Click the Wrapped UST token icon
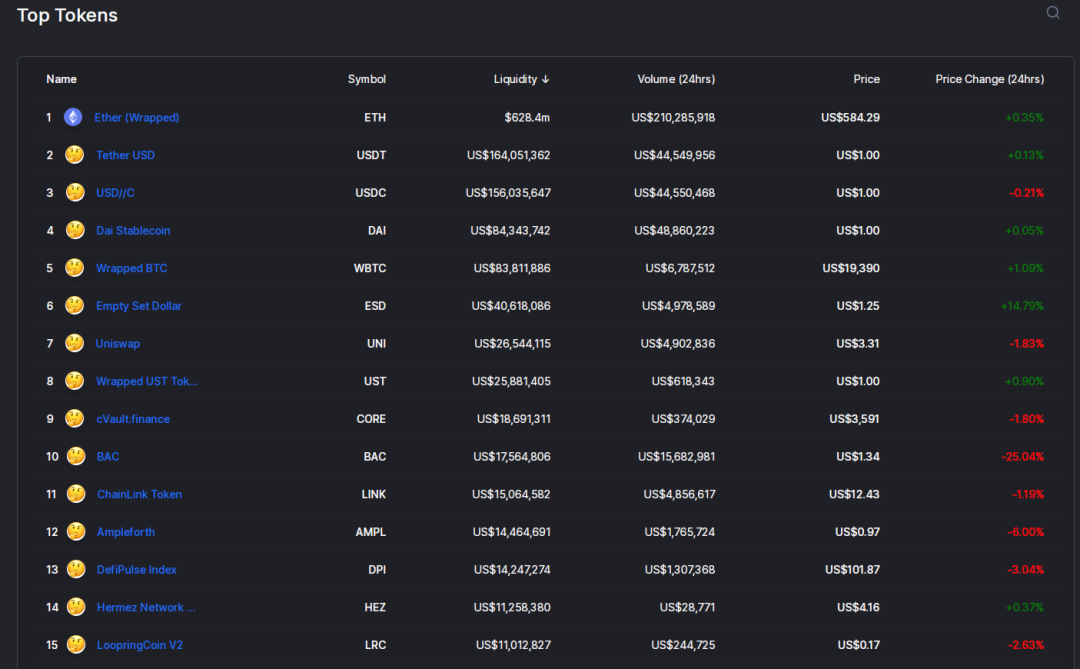The image size is (1080, 669). pos(74,381)
